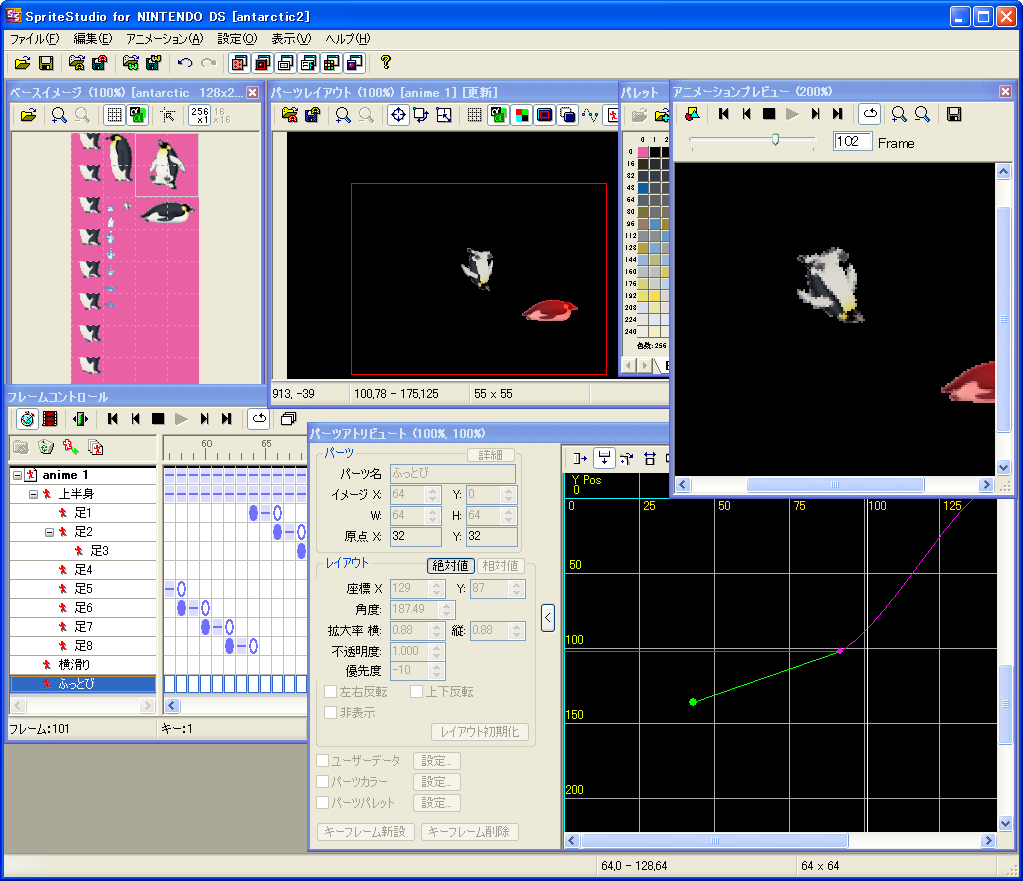Screen dimensions: 1023x881
Task: Collapse the 上半身 tree node
Action: [x=33, y=494]
